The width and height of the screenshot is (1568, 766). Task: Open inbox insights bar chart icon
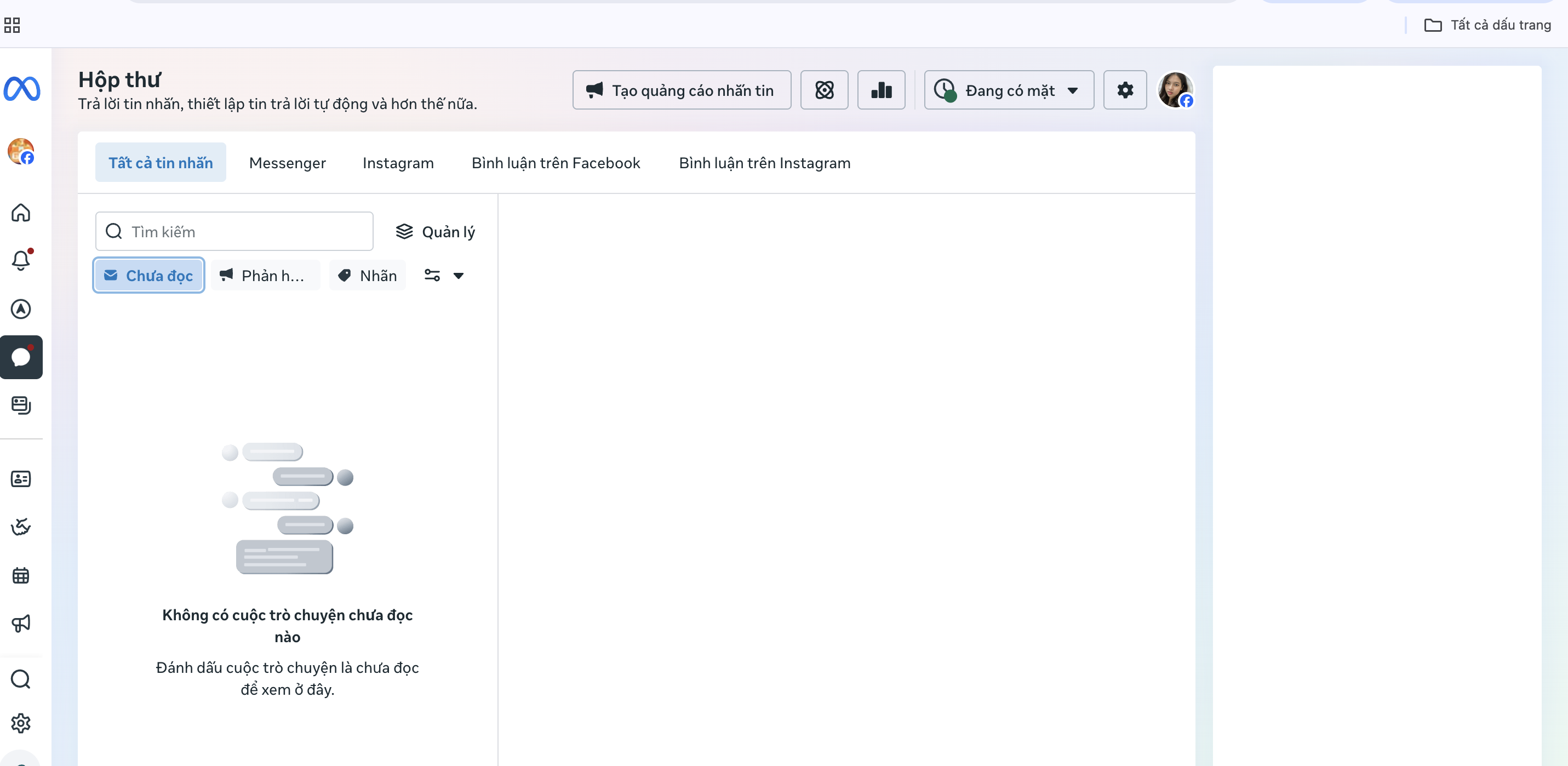[881, 90]
